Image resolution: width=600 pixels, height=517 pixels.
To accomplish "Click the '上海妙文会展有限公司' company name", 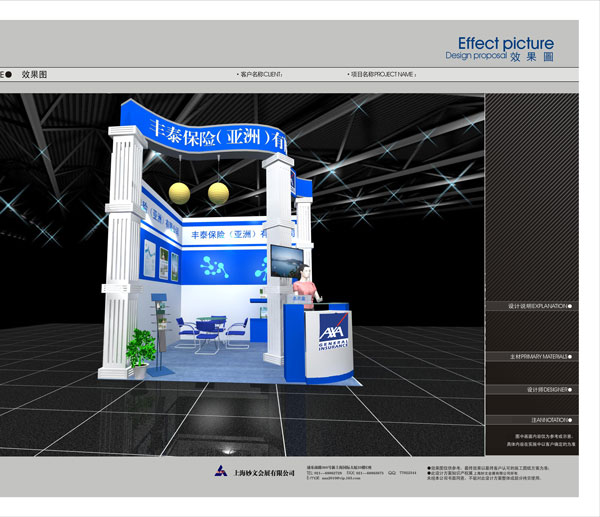I will pos(264,473).
